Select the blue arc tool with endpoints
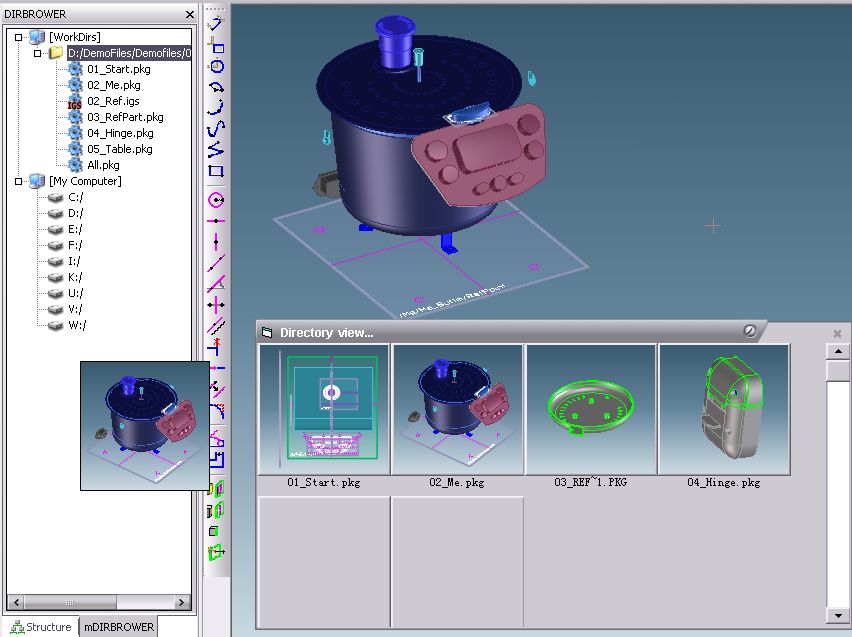This screenshot has width=852, height=637. (x=216, y=87)
